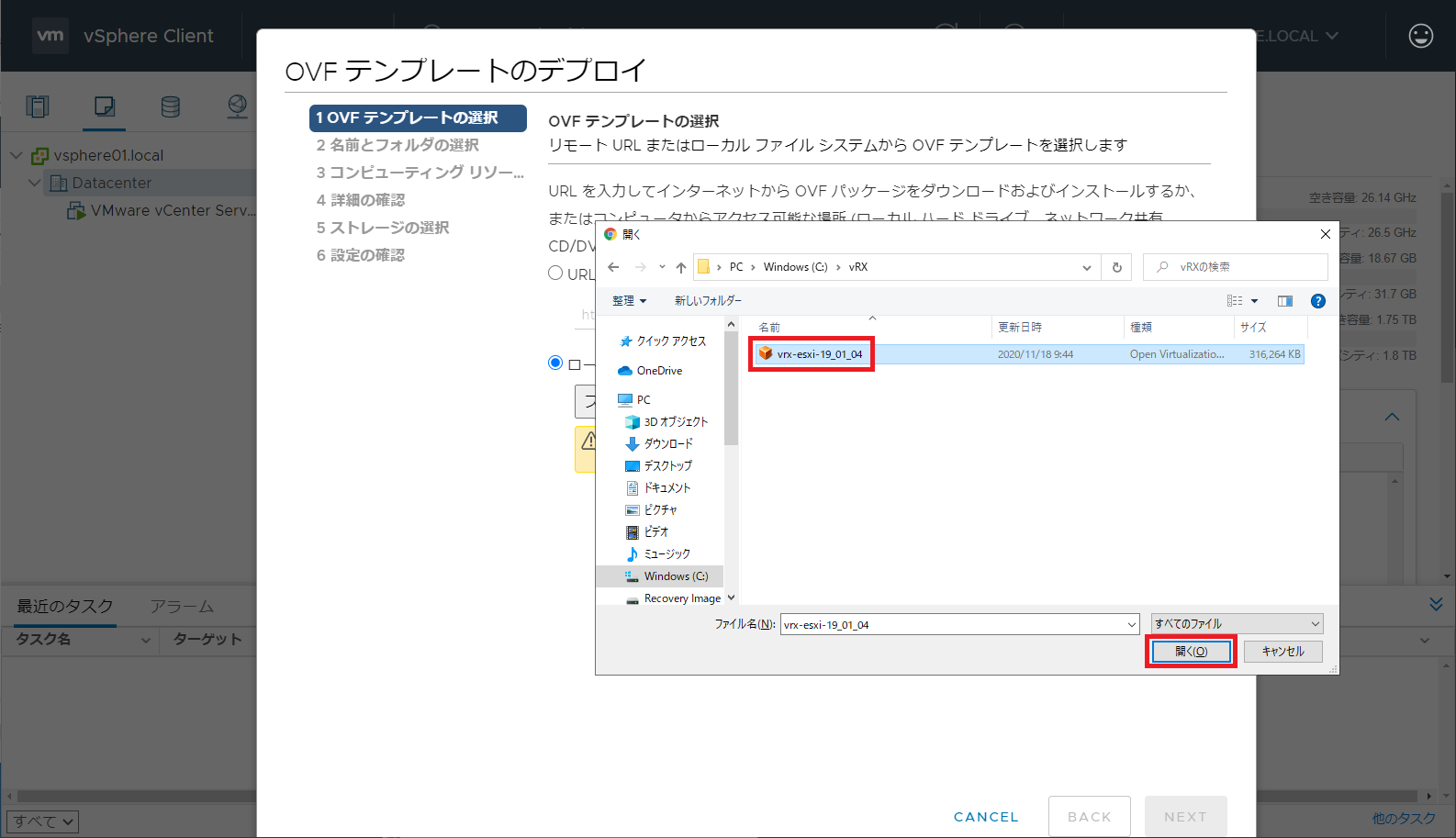Click the vm logo in header

coord(50,36)
